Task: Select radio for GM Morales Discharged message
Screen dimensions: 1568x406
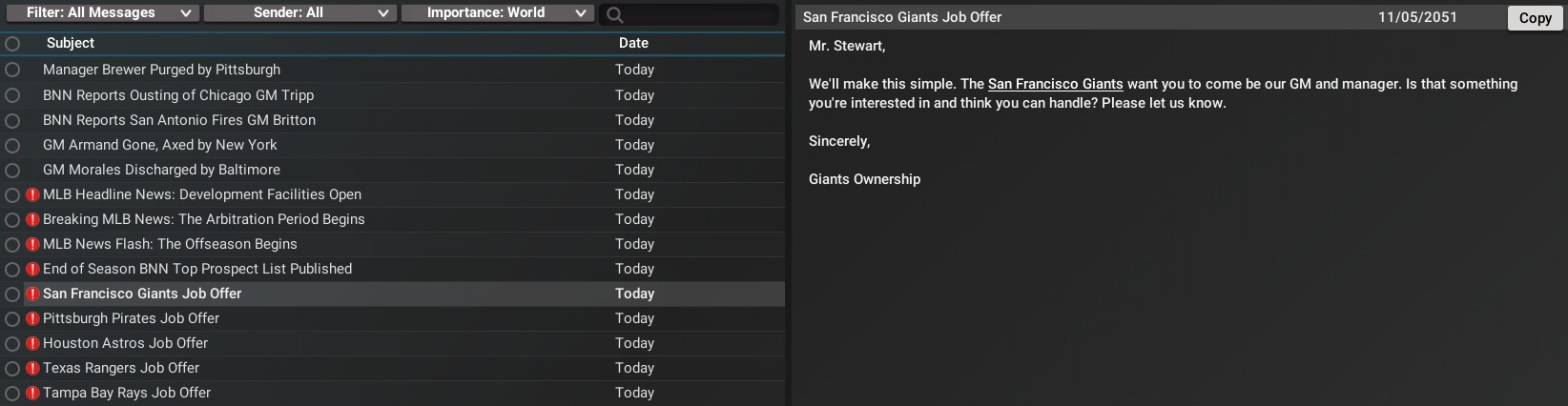Action: (12, 170)
